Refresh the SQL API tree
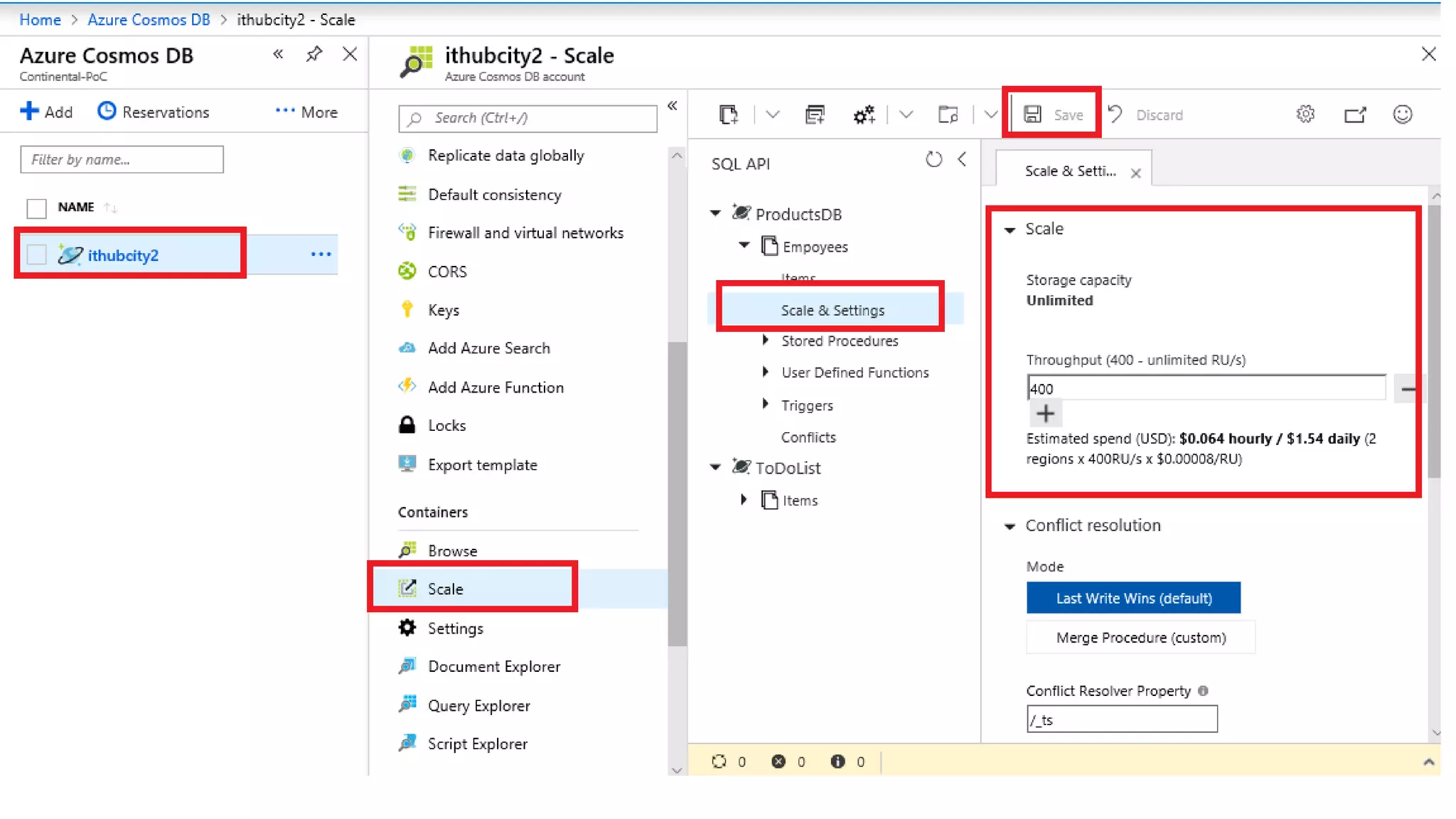The image size is (1456, 819). [933, 160]
